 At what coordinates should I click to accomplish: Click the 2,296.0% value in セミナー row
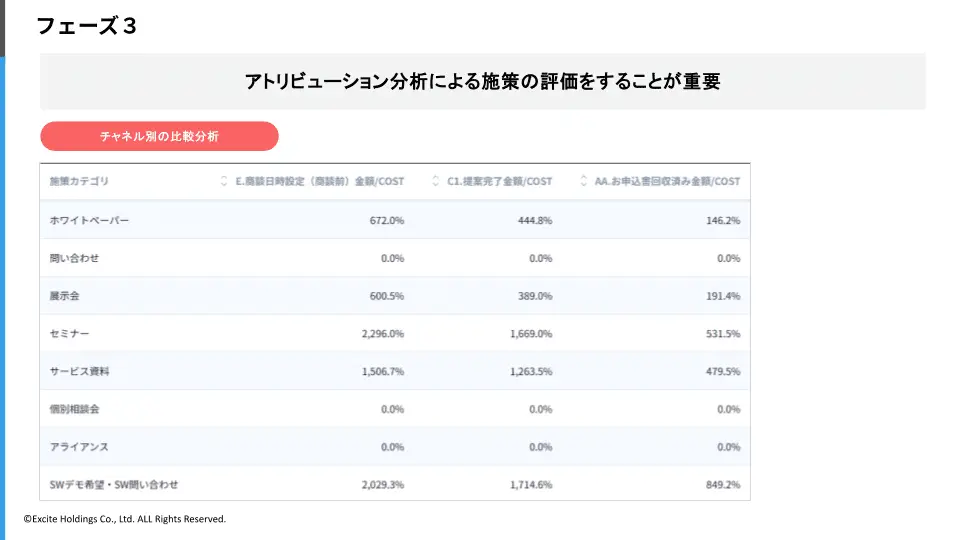click(383, 334)
